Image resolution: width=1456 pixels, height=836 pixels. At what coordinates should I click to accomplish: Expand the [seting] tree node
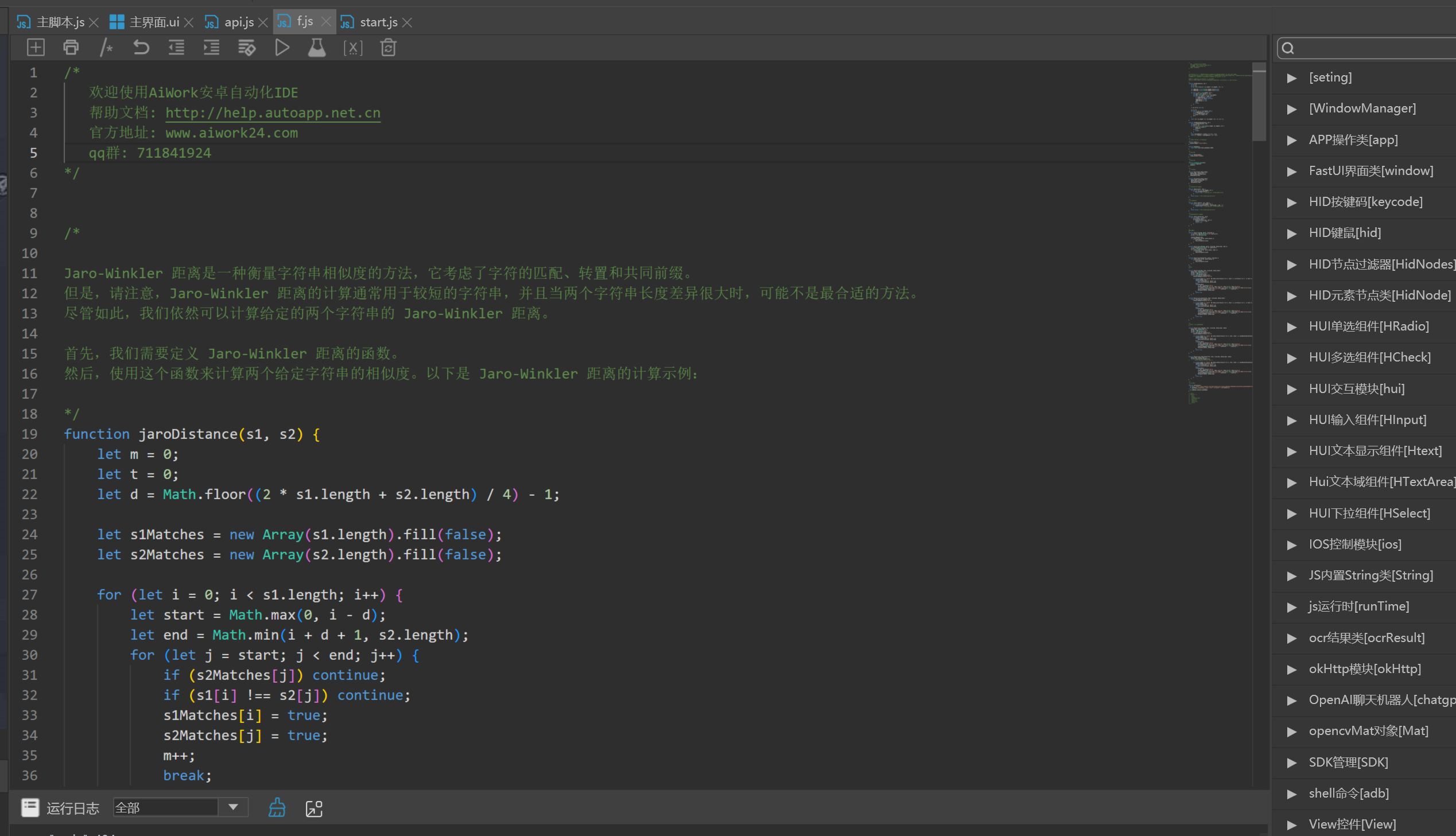tap(1292, 77)
